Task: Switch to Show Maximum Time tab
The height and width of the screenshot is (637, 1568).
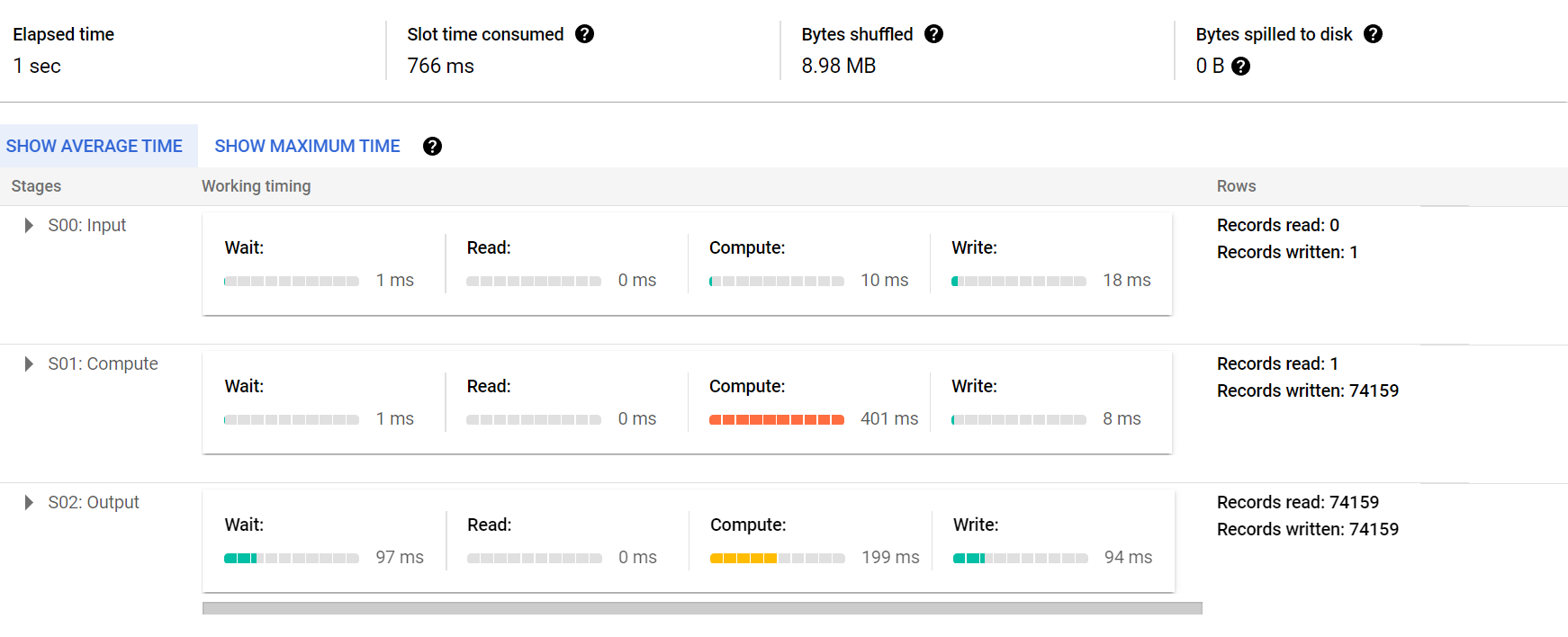Action: [307, 146]
